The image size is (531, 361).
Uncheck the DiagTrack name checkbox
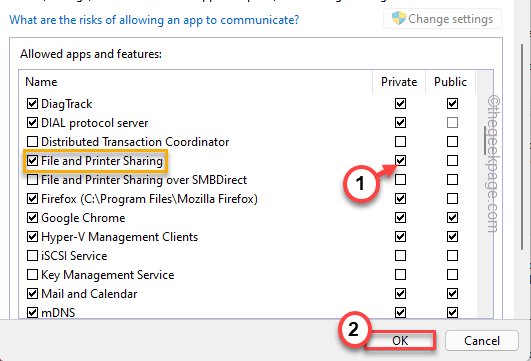(x=32, y=104)
